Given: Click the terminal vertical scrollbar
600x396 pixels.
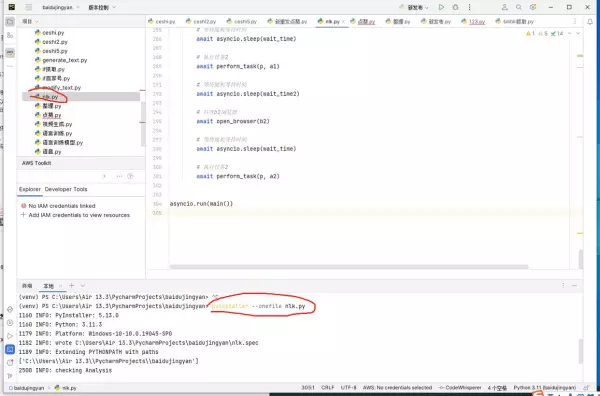Looking at the screenshot, I should click(x=581, y=351).
